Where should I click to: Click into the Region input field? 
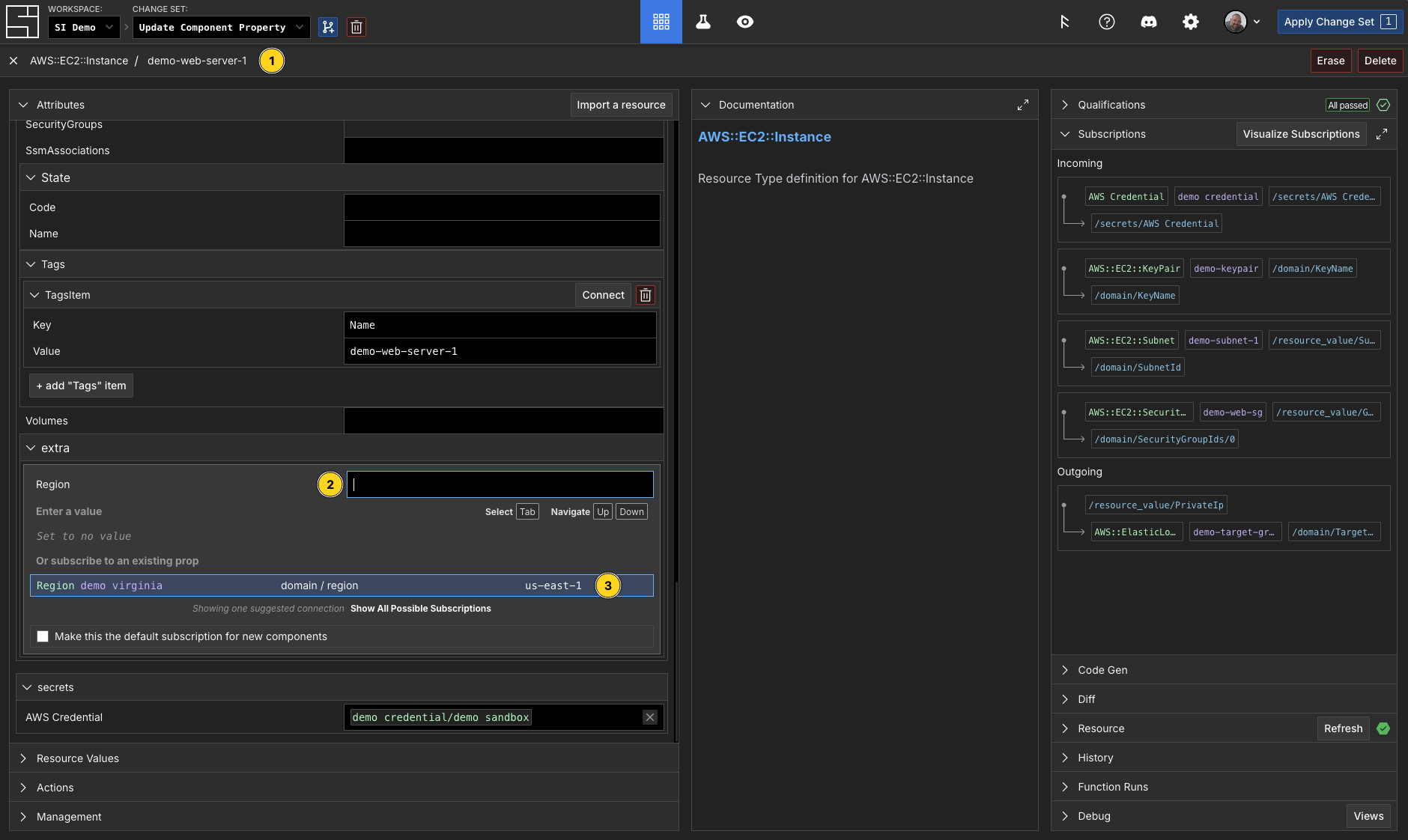(500, 484)
